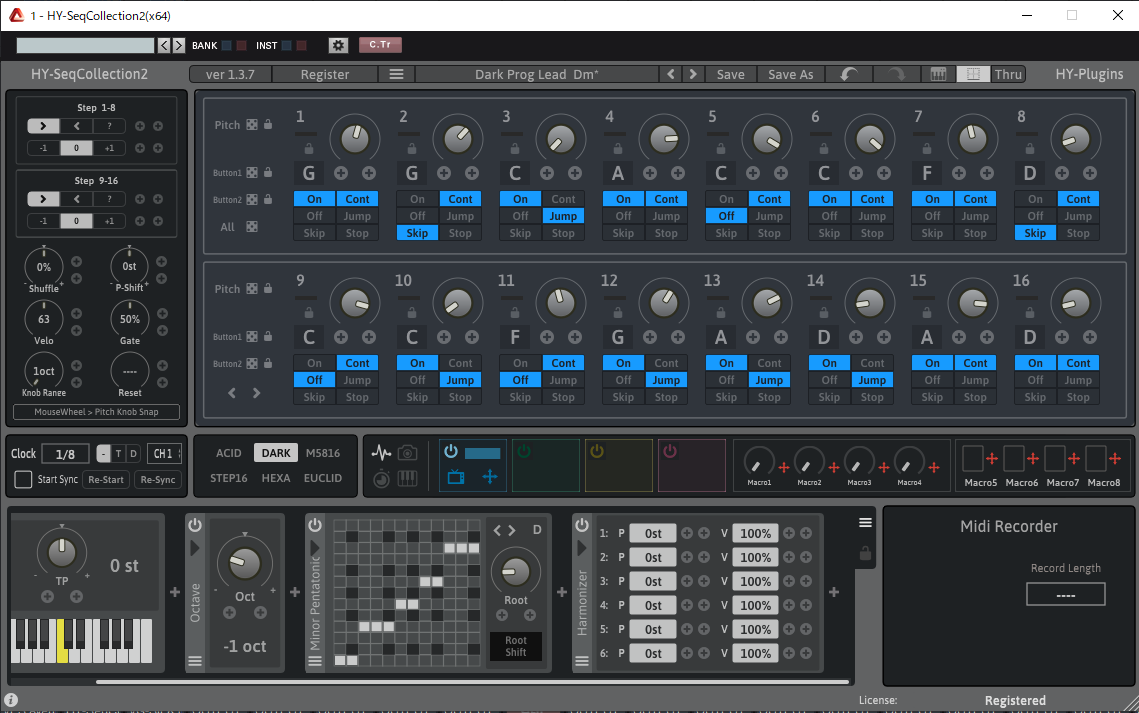Click the camera snapshot icon
This screenshot has width=1139, height=713.
coord(407,453)
